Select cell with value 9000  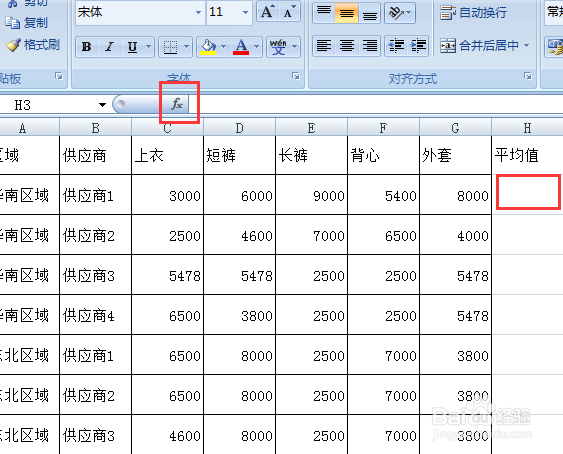pyautogui.click(x=311, y=195)
